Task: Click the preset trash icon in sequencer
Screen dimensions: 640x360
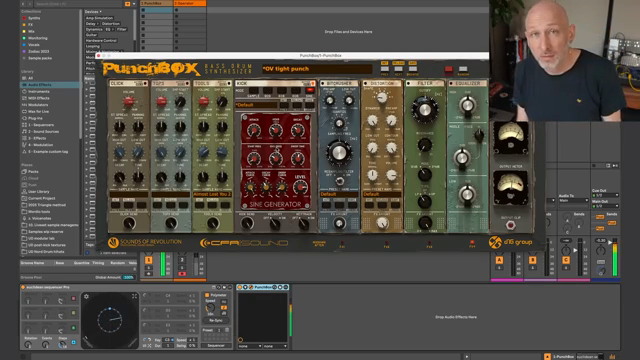Action: pos(227,330)
